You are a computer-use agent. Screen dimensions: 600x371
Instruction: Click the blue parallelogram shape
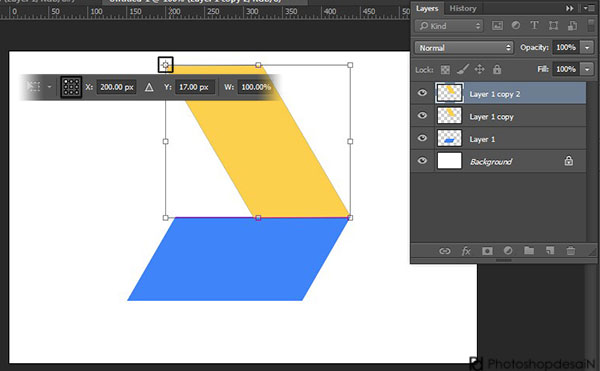(237, 259)
